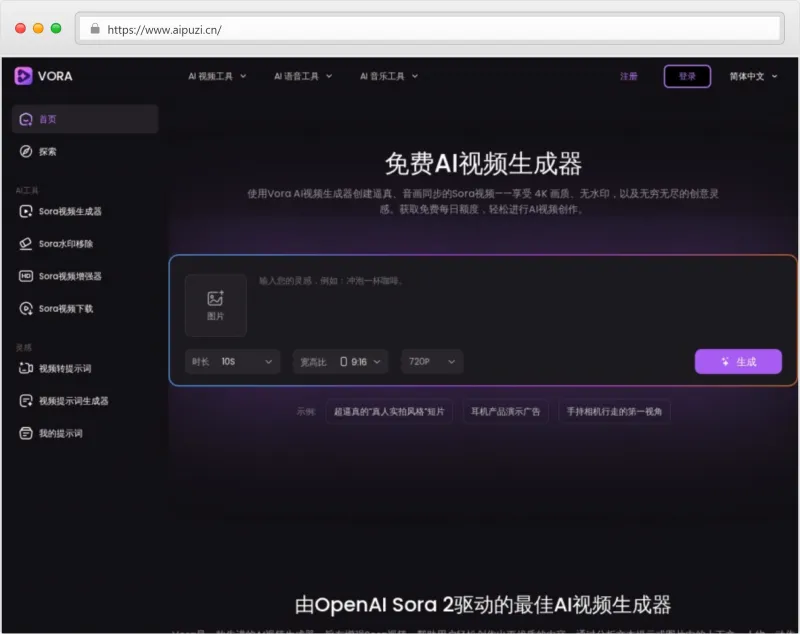Select the 耳机产品演示广告 example prompt
Viewport: 800px width, 634px height.
pyautogui.click(x=505, y=411)
